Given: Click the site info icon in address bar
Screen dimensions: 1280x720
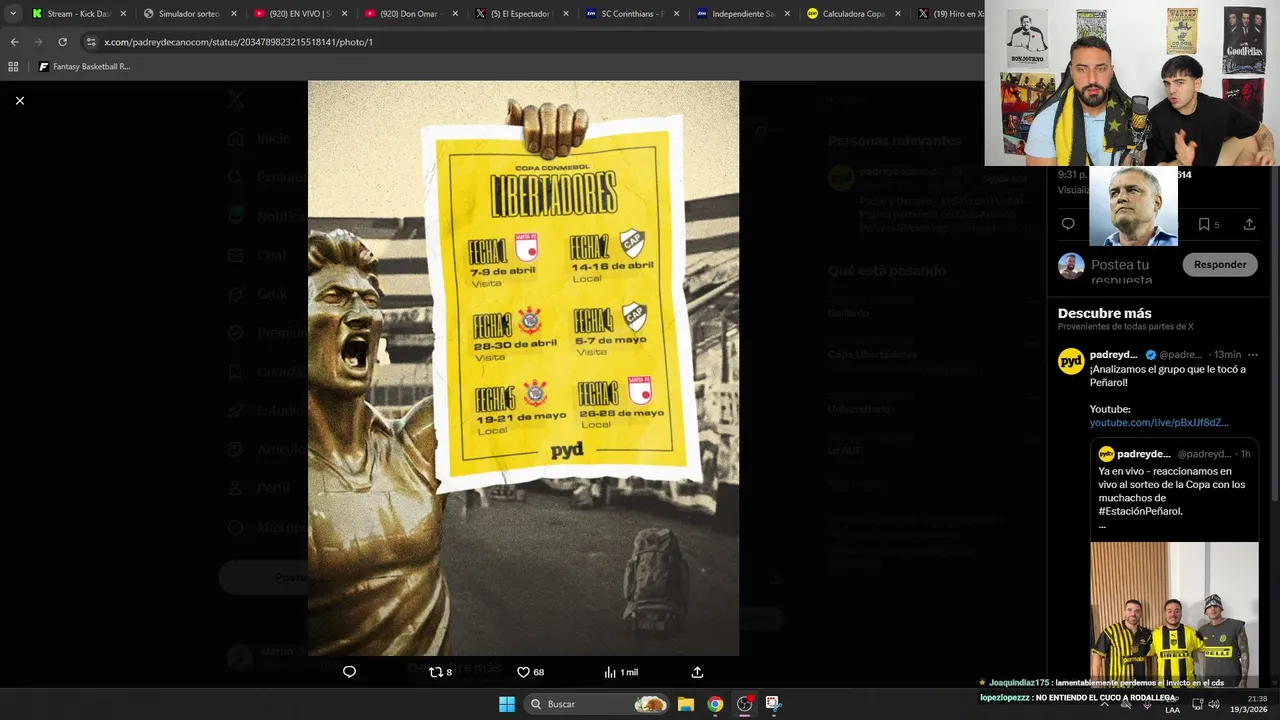Looking at the screenshot, I should tap(91, 42).
